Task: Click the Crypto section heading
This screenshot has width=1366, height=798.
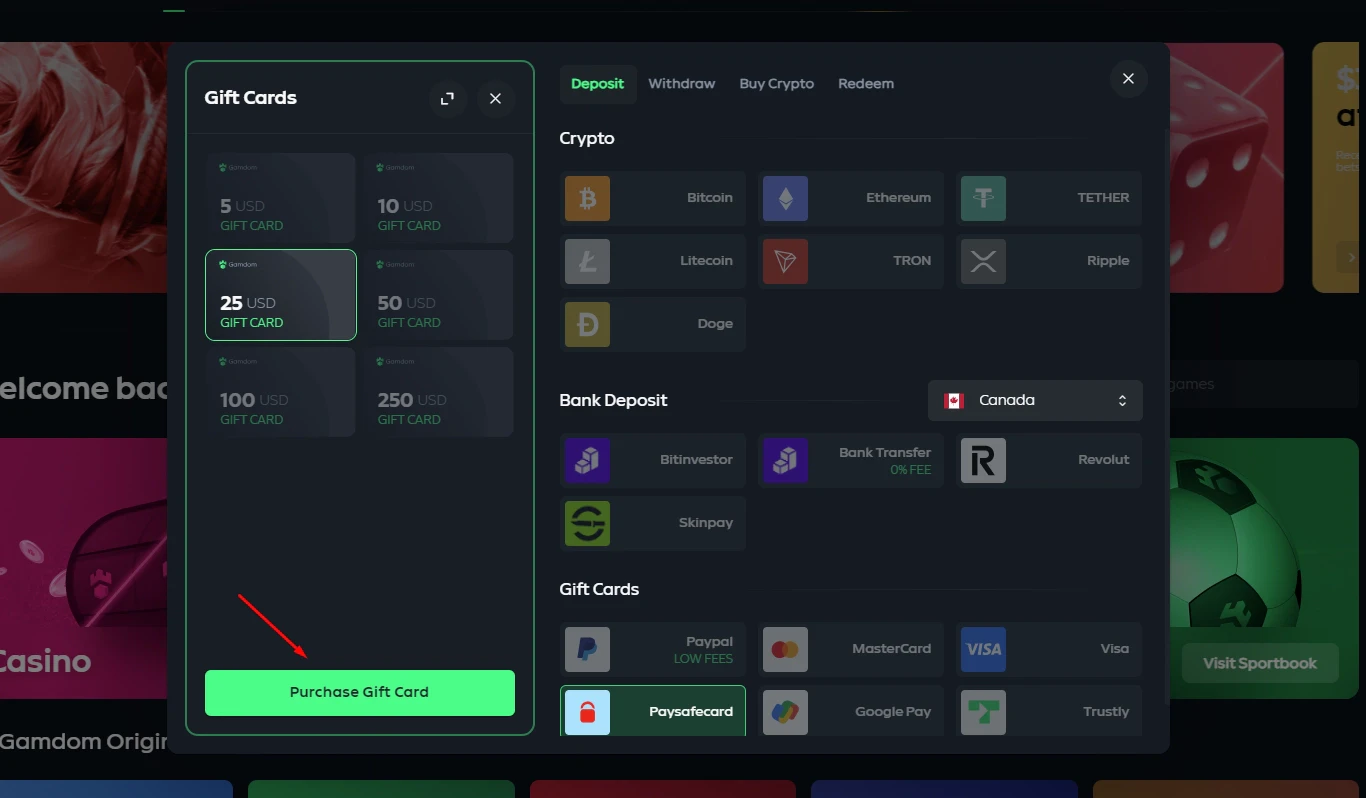Action: tap(587, 139)
